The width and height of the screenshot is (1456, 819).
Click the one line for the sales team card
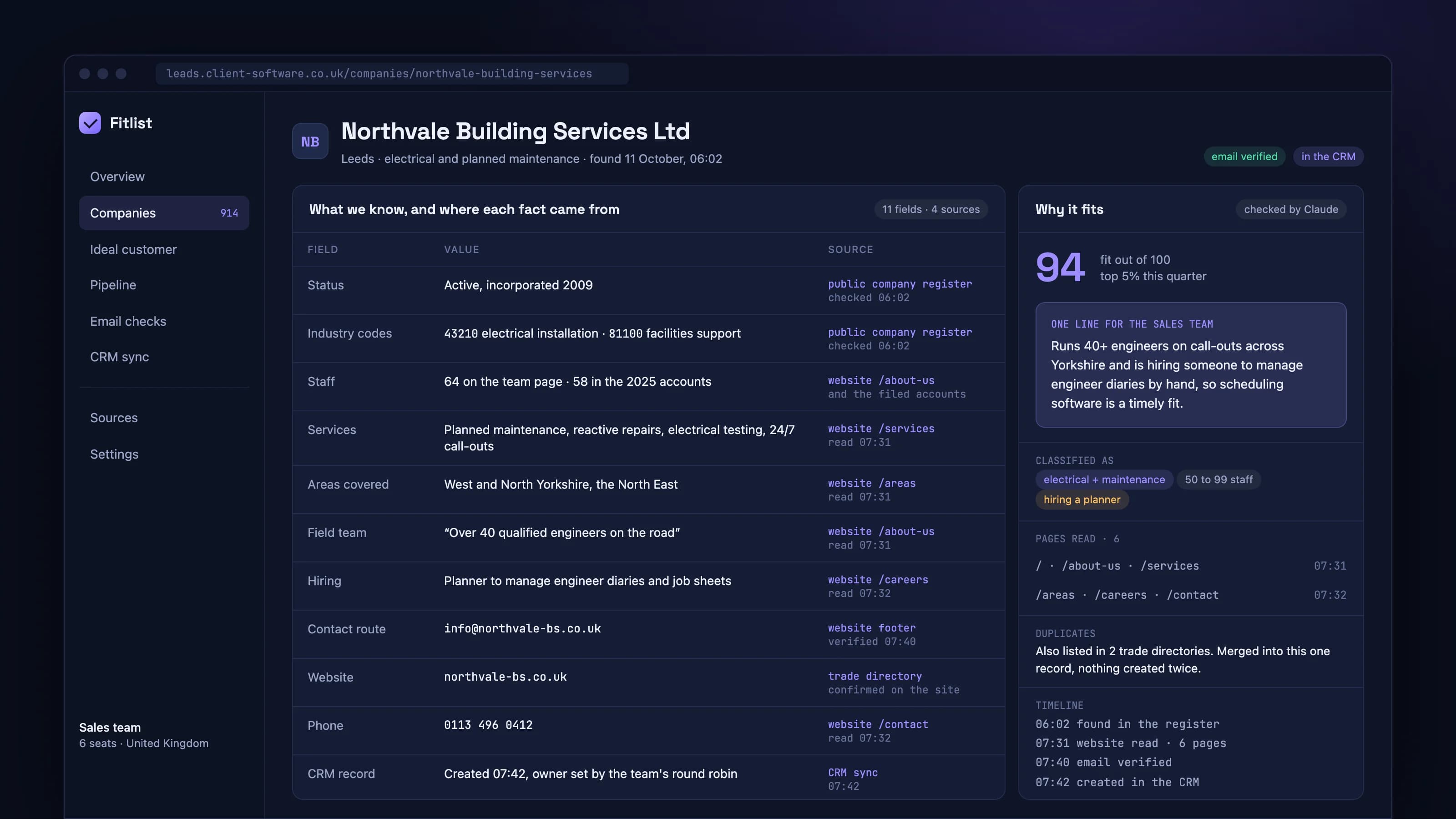click(1190, 364)
